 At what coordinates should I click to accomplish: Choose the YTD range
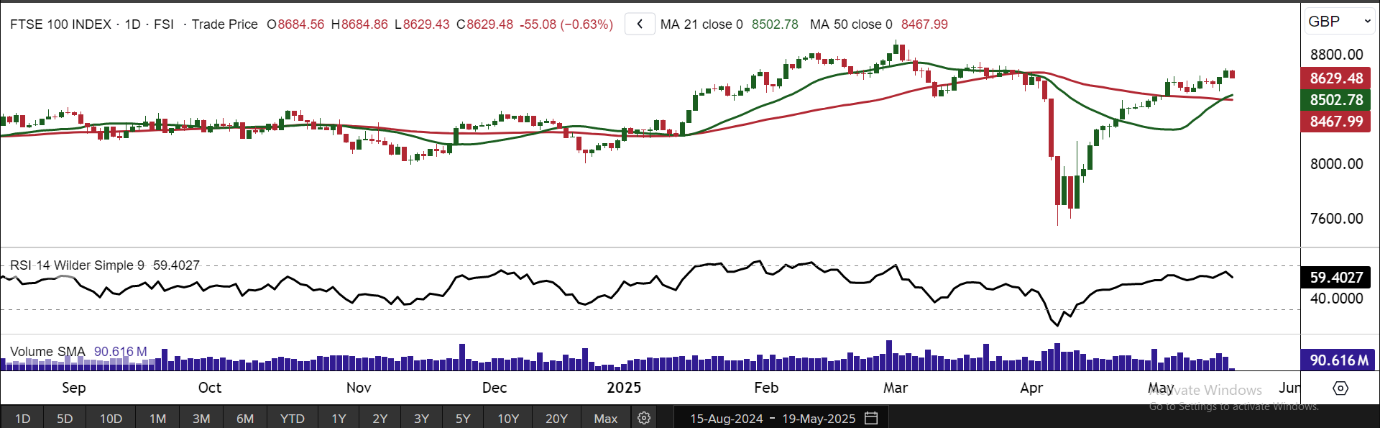tap(292, 417)
